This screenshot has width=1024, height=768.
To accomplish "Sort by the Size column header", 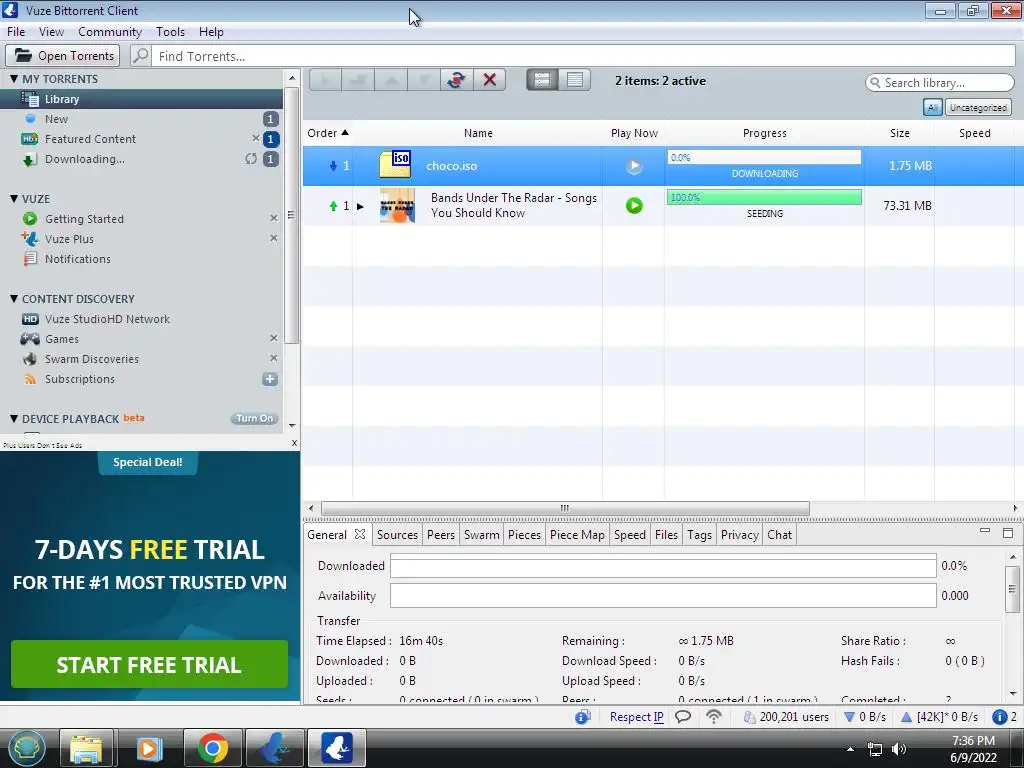I will pos(899,133).
